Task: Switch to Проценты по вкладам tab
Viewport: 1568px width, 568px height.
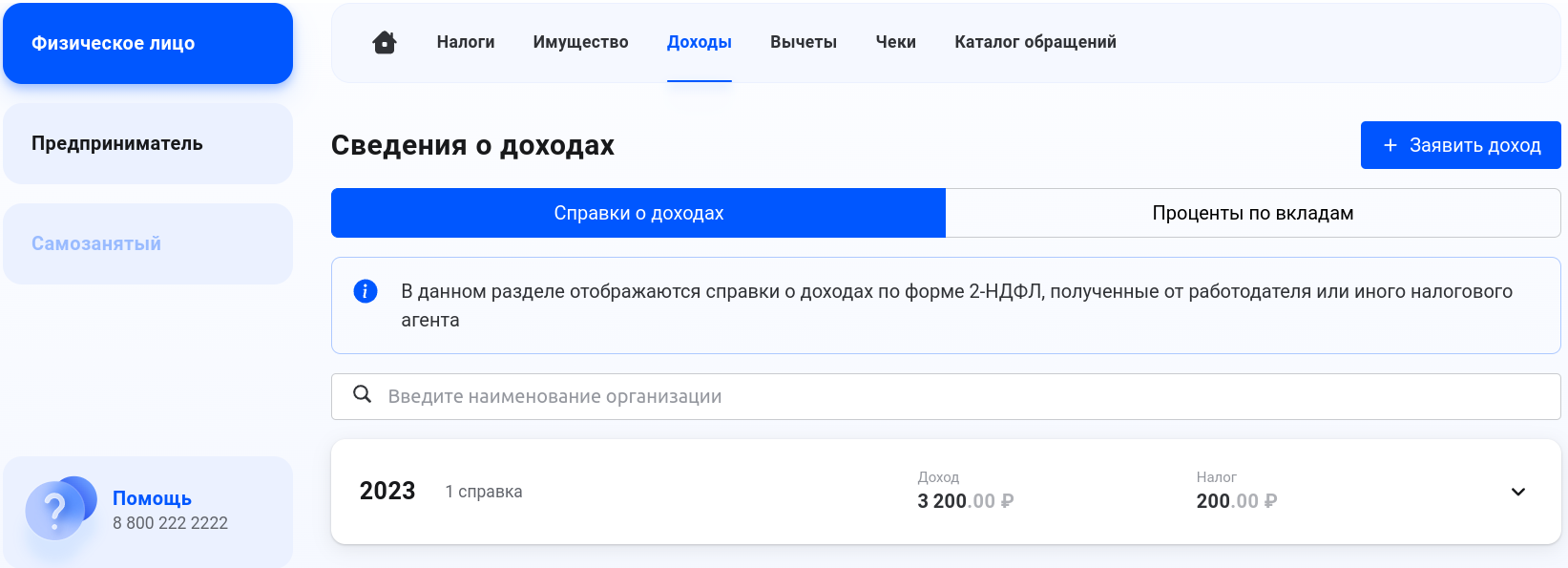Action: click(x=1253, y=213)
